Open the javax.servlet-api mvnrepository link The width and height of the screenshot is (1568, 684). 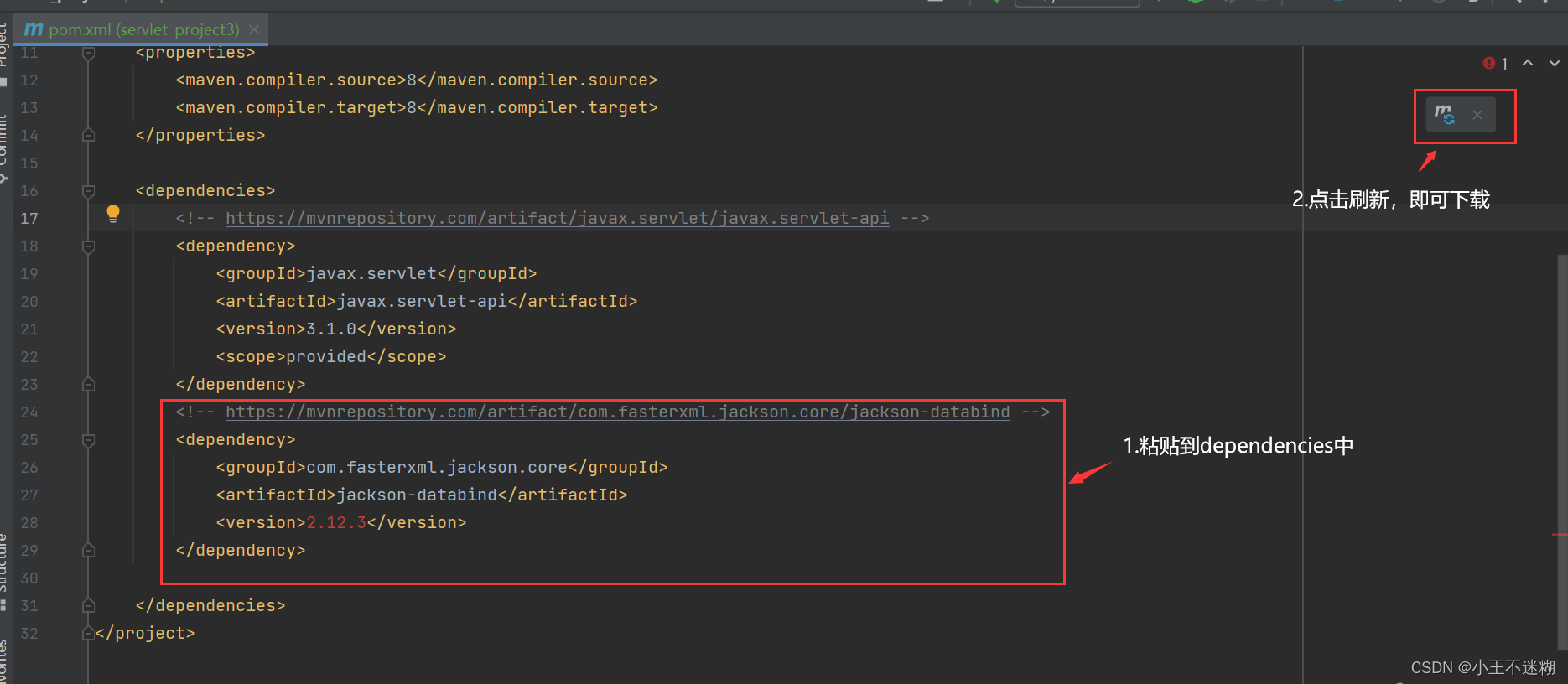pyautogui.click(x=557, y=218)
